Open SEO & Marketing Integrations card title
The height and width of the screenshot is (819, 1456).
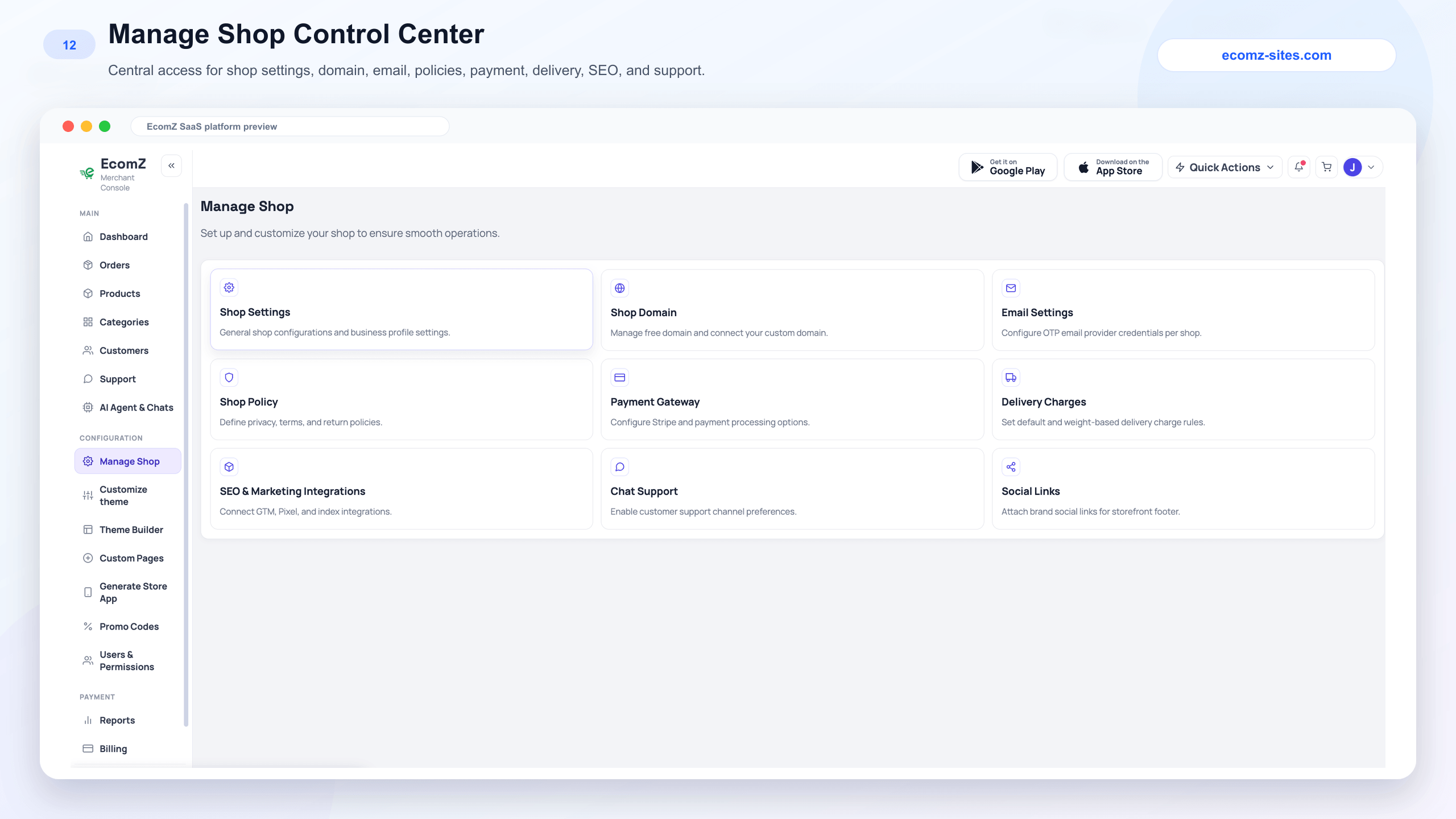coord(292,491)
